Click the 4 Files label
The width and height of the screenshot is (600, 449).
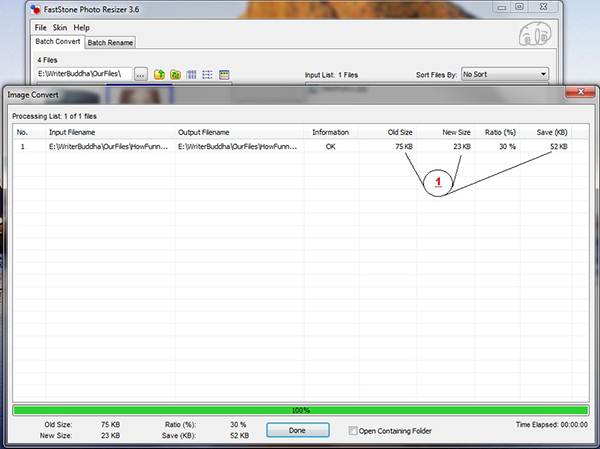tap(47, 60)
